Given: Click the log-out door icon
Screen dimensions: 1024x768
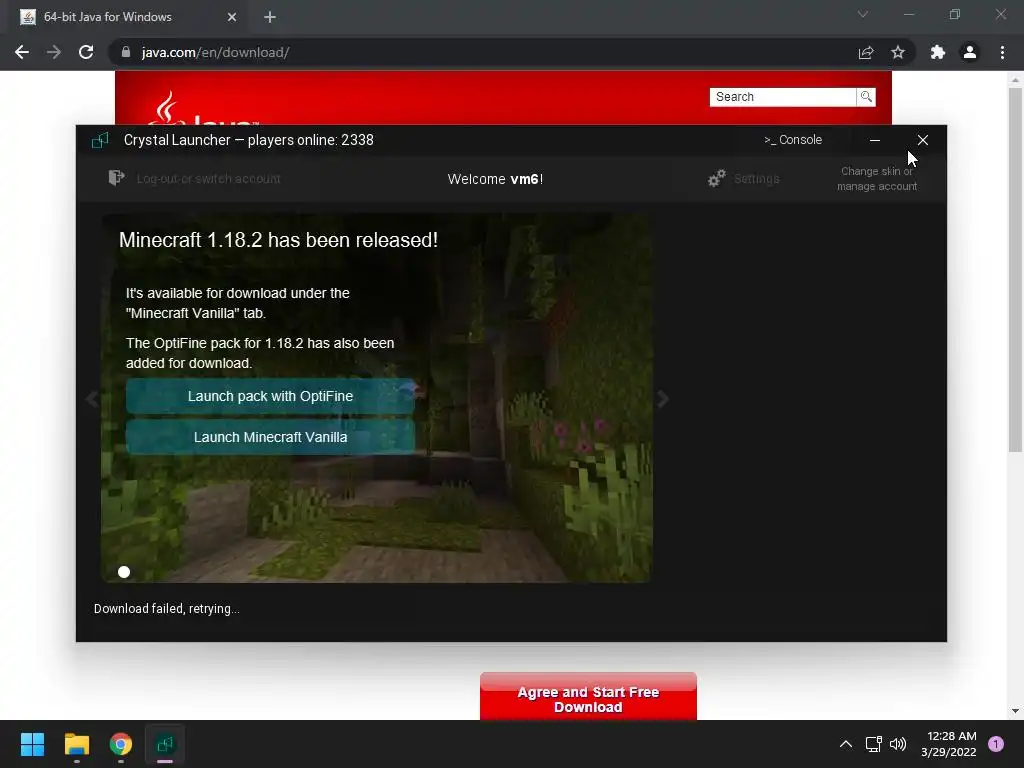Looking at the screenshot, I should click(116, 178).
